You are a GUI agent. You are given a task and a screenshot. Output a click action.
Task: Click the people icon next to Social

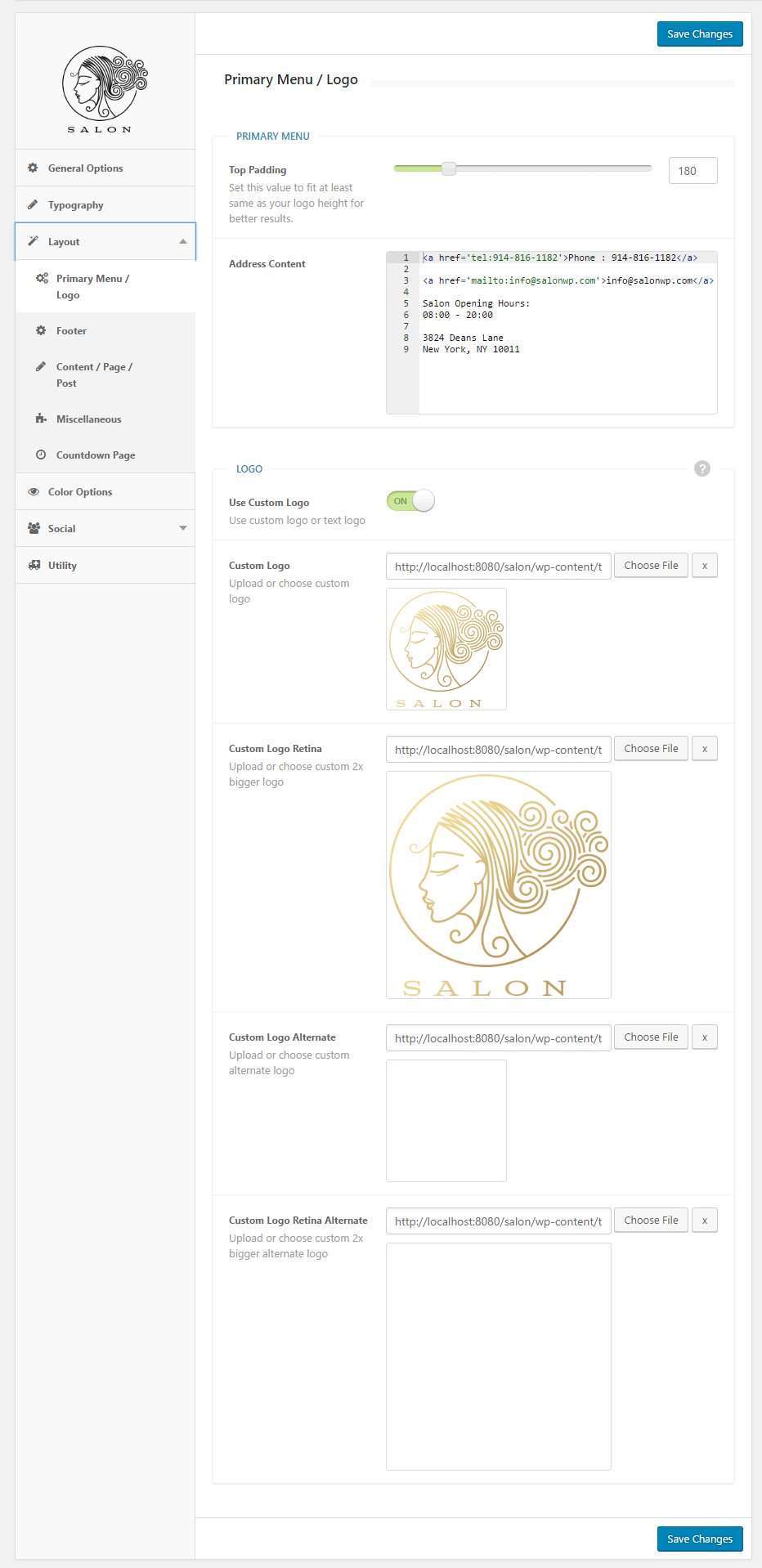(34, 528)
